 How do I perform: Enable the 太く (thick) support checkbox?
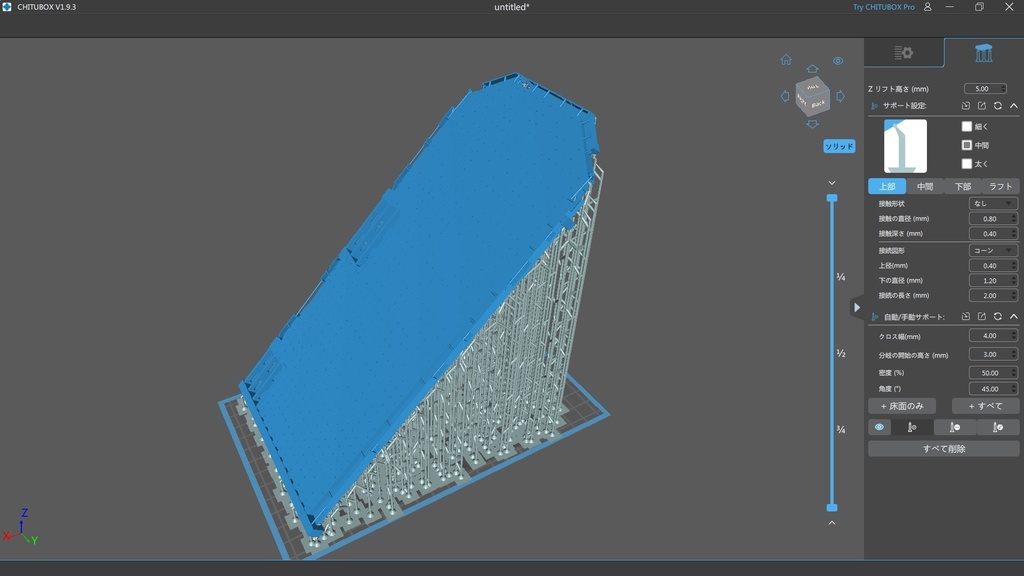967,163
